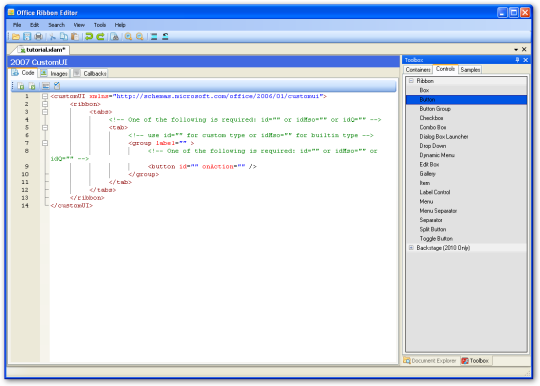
Task: Select Label Control in the Toolbox
Action: coord(466,192)
